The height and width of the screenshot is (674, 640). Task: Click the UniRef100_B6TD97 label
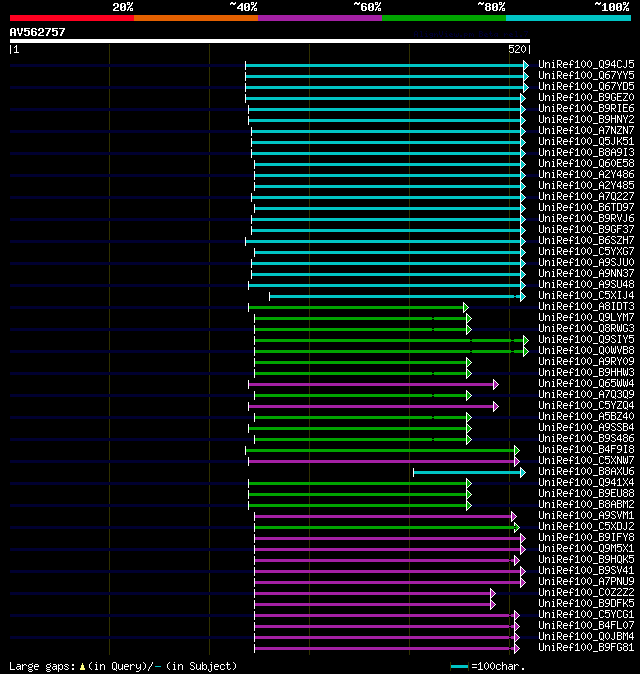tap(586, 208)
